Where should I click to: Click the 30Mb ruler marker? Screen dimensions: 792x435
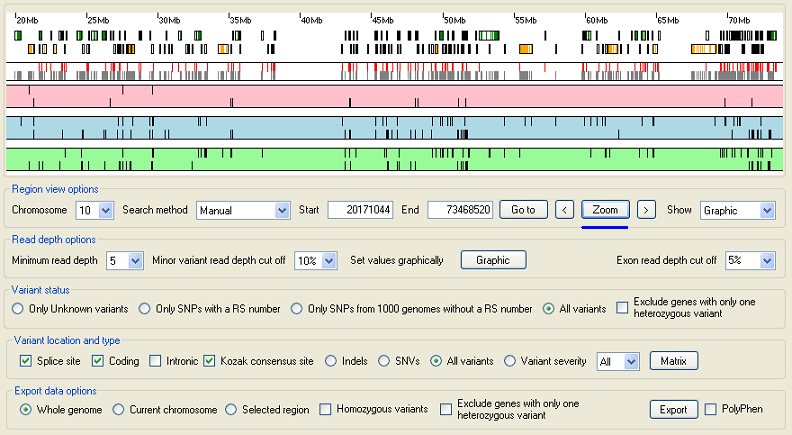tap(169, 20)
